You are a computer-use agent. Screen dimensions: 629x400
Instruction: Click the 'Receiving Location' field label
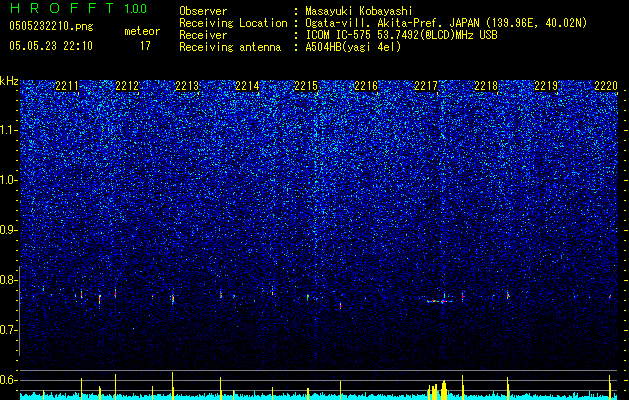233,23
